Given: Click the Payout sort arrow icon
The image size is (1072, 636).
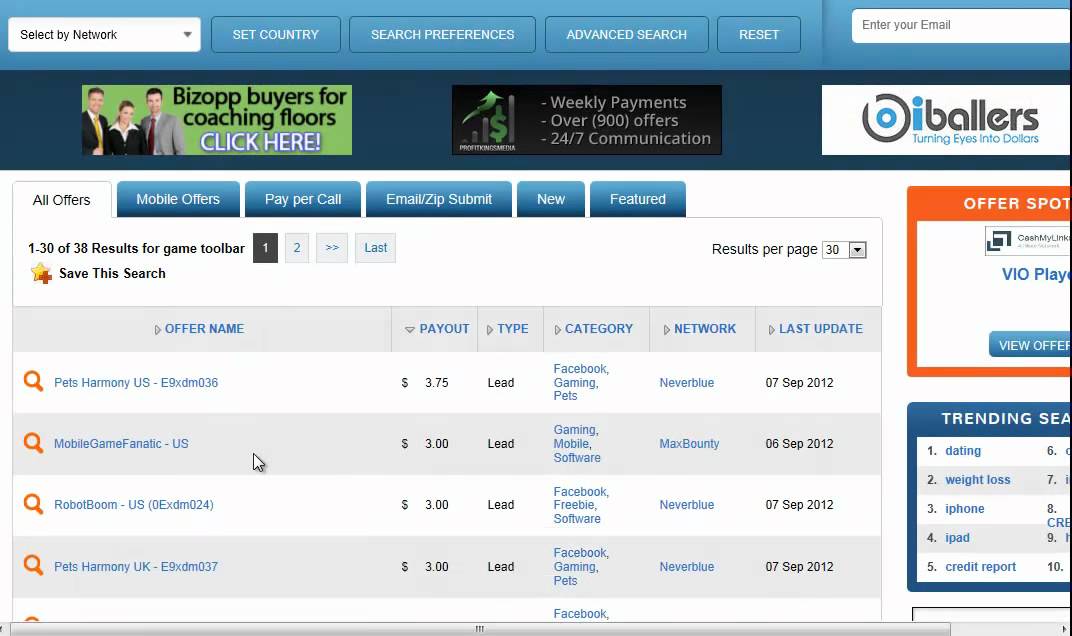Looking at the screenshot, I should coord(410,330).
